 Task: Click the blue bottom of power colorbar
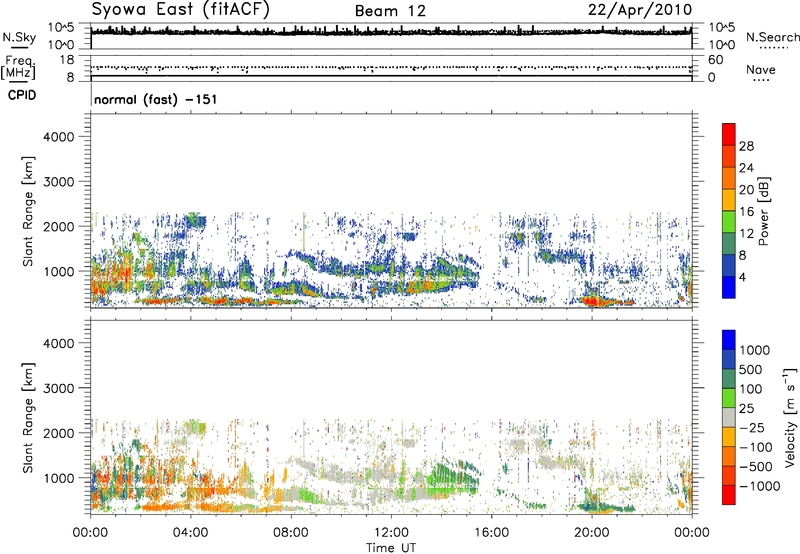click(x=729, y=287)
